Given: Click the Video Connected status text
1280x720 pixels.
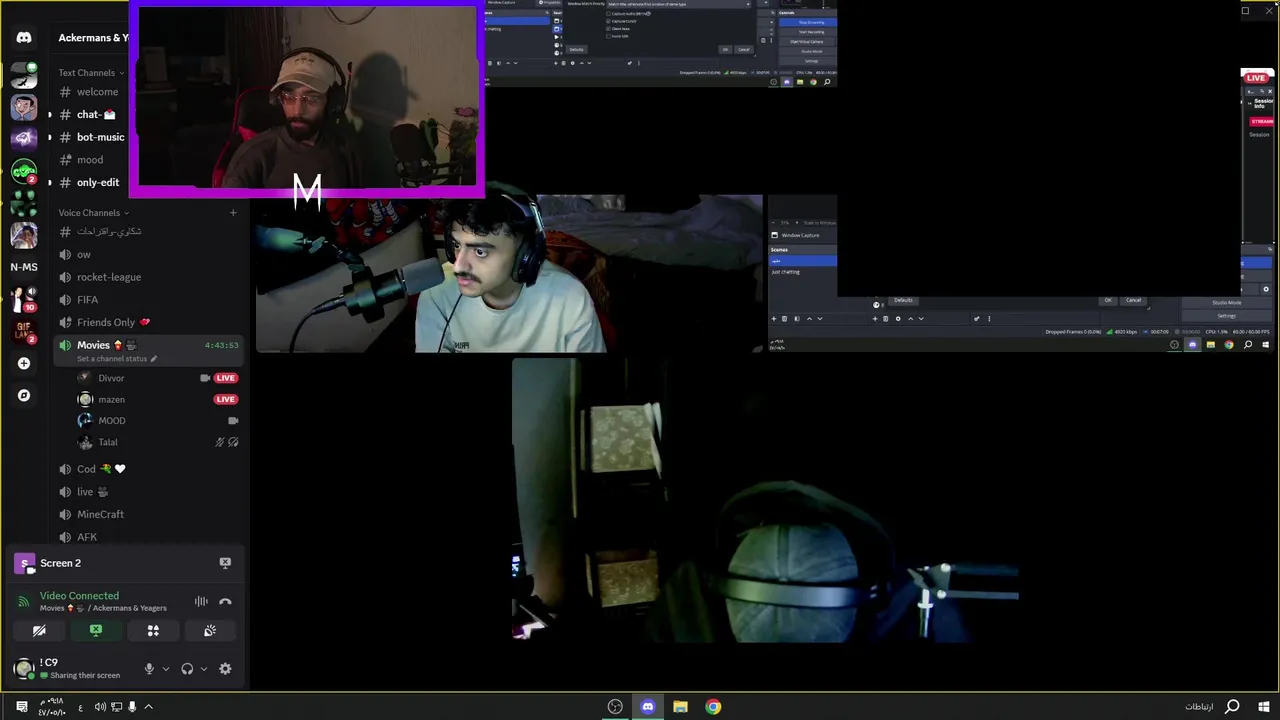Looking at the screenshot, I should [79, 596].
